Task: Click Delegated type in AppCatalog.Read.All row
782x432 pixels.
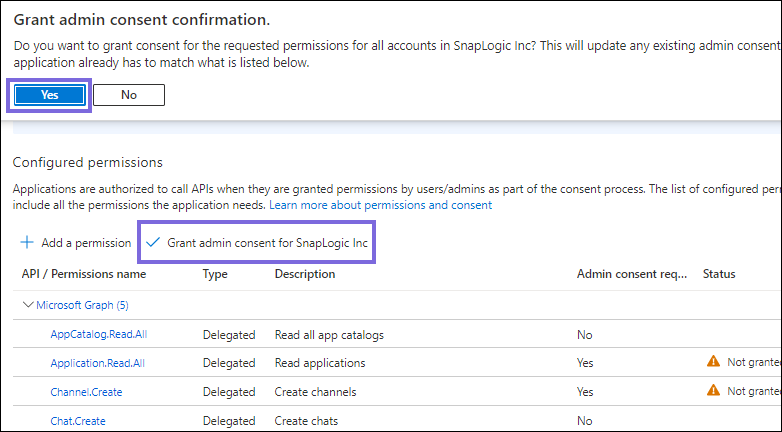Action: pyautogui.click(x=229, y=335)
